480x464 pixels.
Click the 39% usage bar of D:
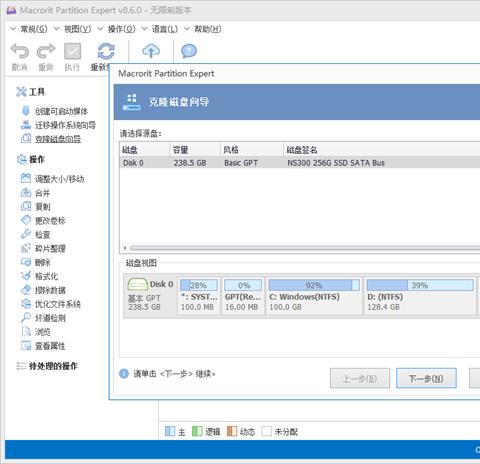pyautogui.click(x=420, y=285)
